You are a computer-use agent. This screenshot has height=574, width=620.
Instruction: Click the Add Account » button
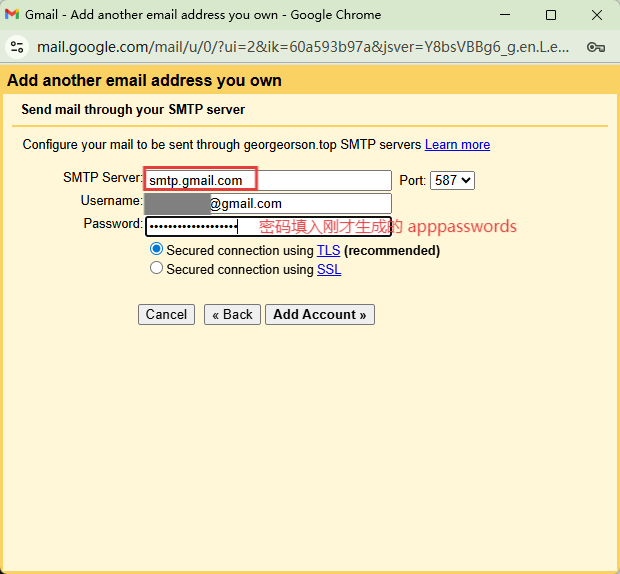click(319, 314)
